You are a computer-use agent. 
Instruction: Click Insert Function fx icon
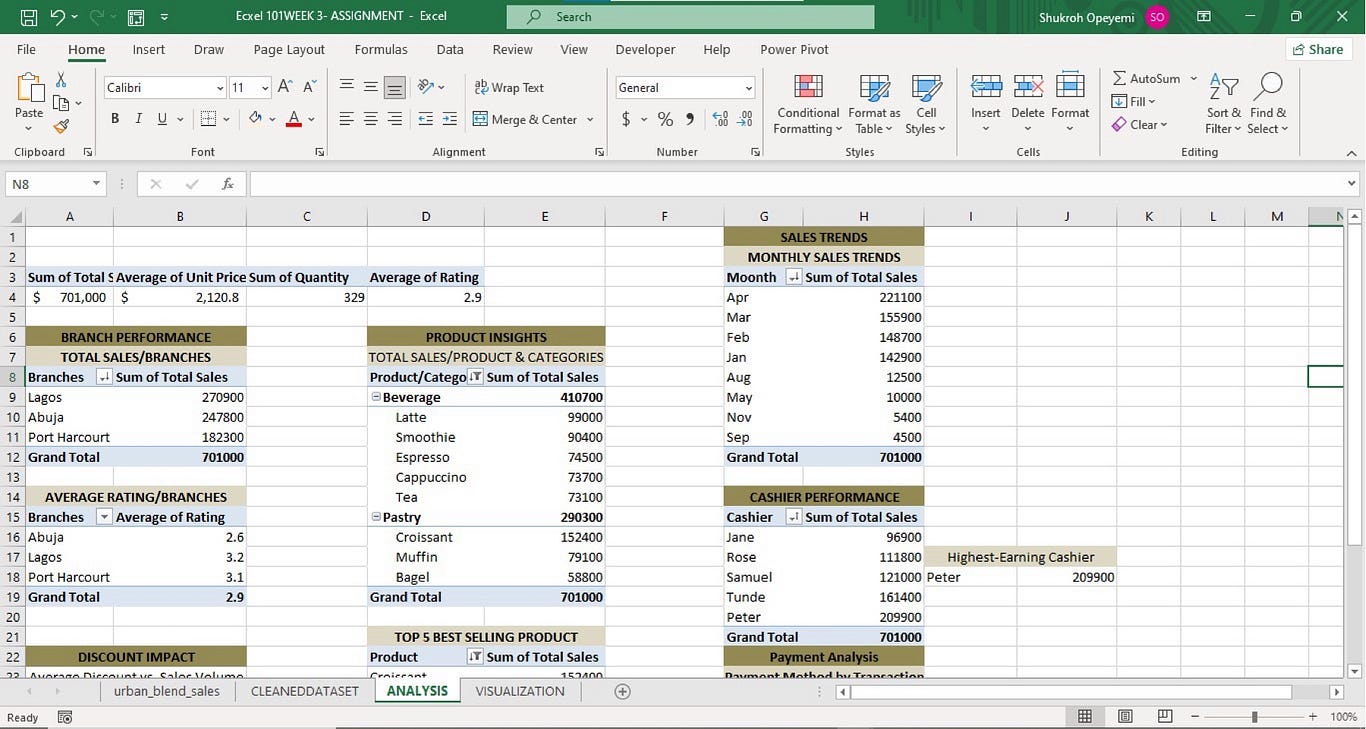[228, 184]
